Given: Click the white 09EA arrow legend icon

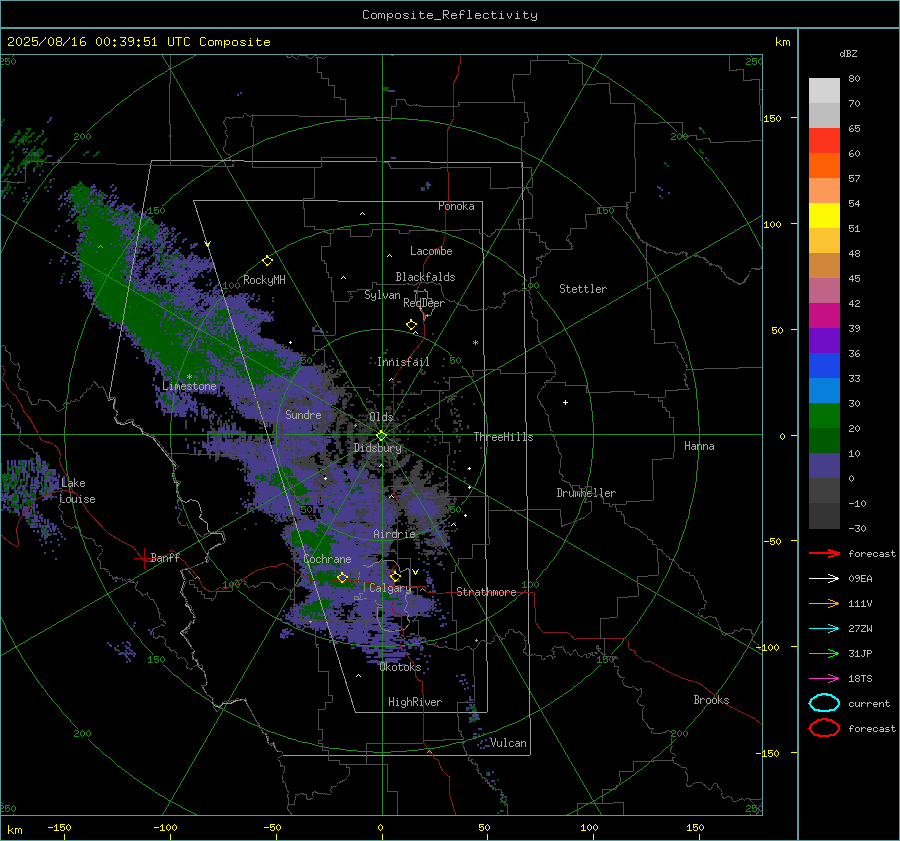Looking at the screenshot, I should pos(824,579).
